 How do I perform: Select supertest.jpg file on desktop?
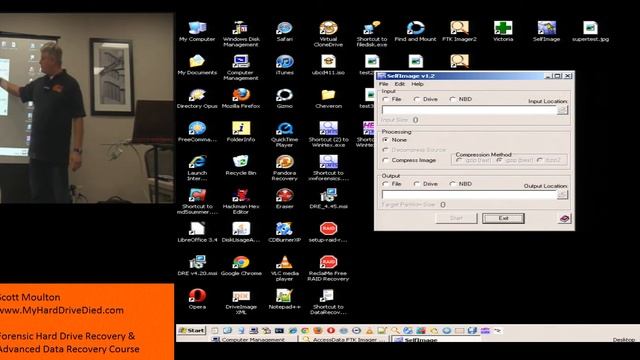590,31
